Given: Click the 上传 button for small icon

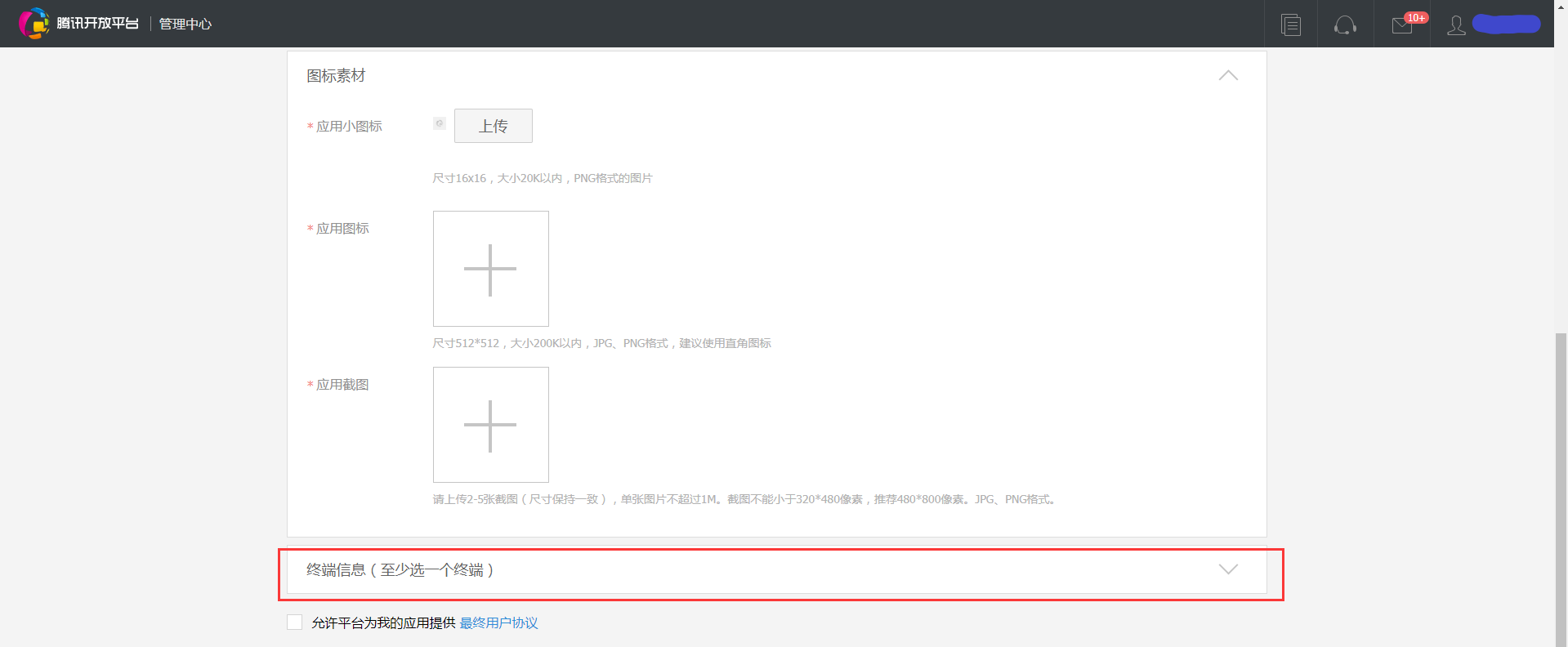Looking at the screenshot, I should [x=494, y=126].
